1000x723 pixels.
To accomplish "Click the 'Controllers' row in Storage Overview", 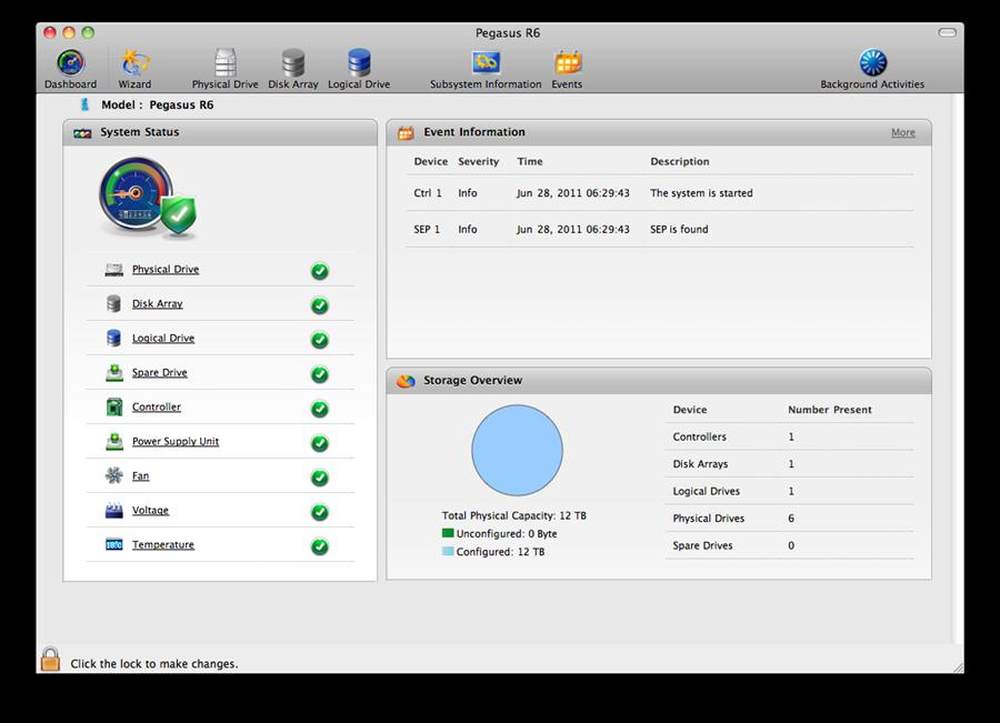I will coord(790,437).
